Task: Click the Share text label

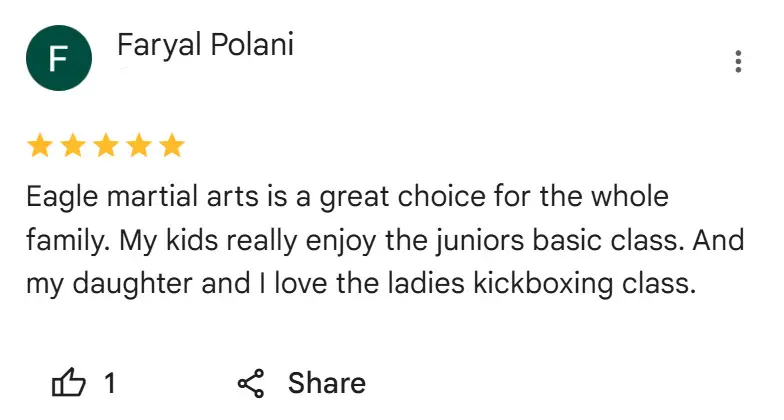Action: point(326,384)
